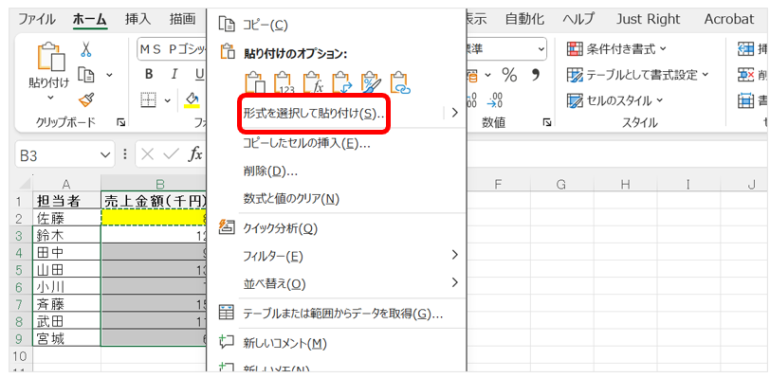Choose the Paste Transpose option
The height and width of the screenshot is (378, 770).
[x=343, y=83]
